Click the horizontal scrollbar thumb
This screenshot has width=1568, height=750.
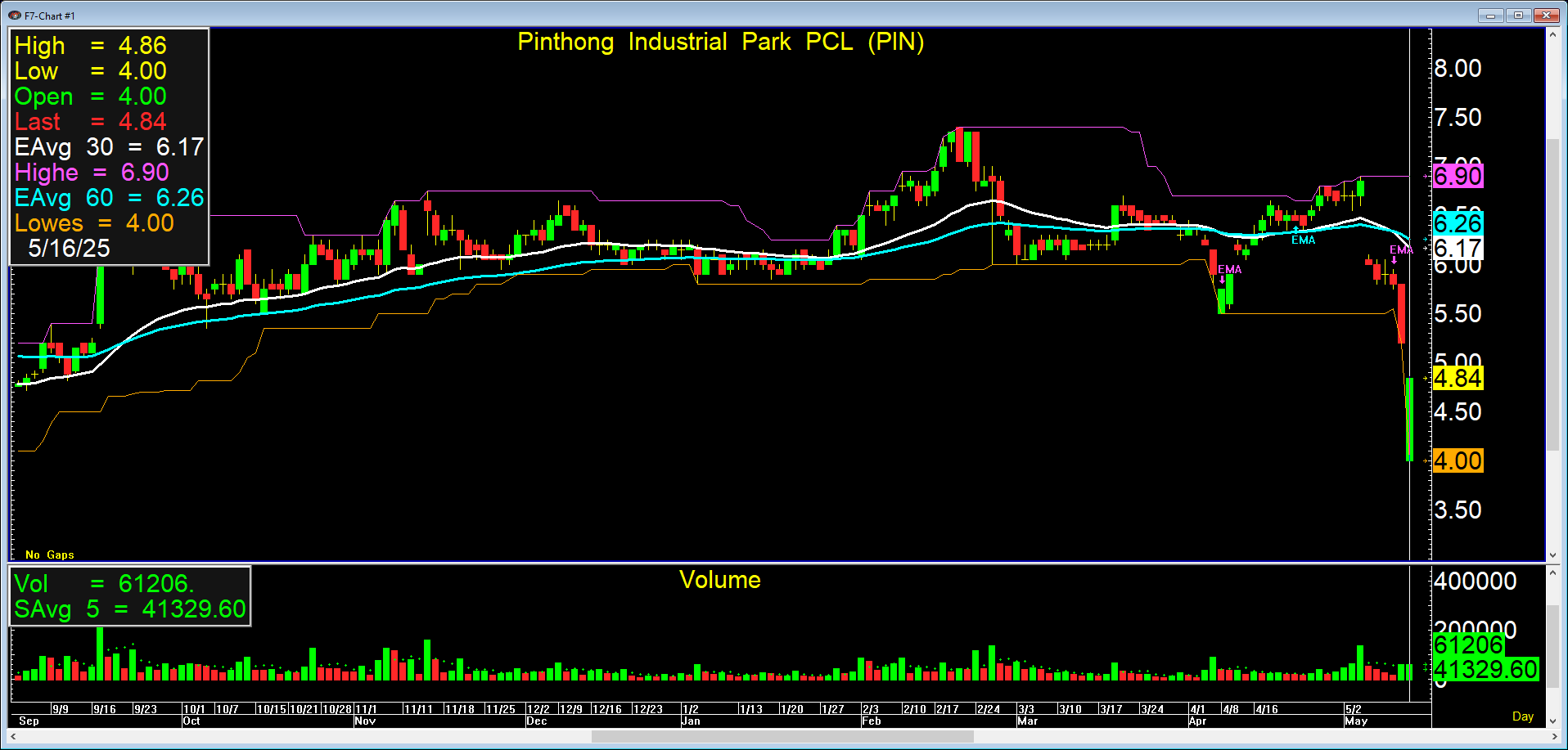782,737
